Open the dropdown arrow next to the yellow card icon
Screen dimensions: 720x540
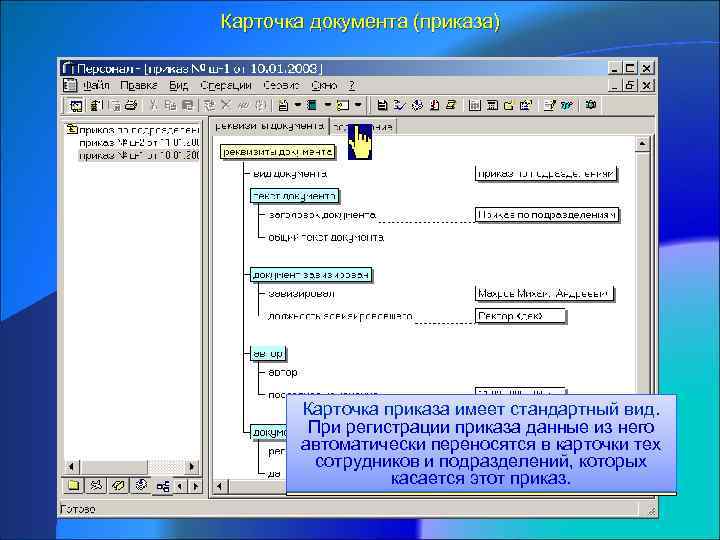358,106
